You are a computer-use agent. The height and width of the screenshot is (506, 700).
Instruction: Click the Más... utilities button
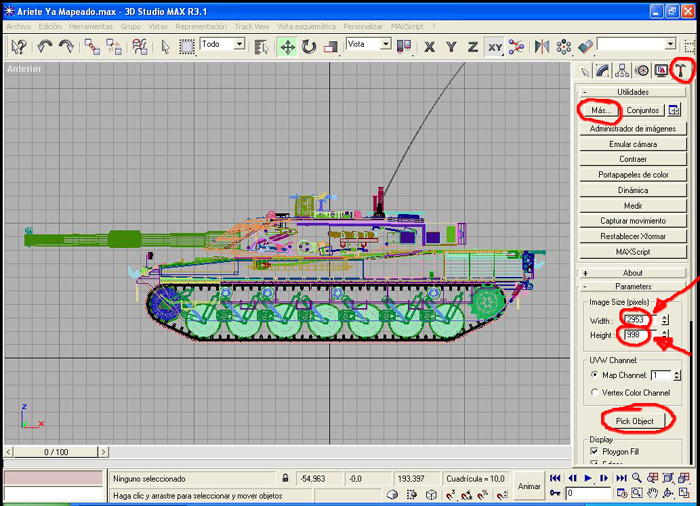pos(600,110)
